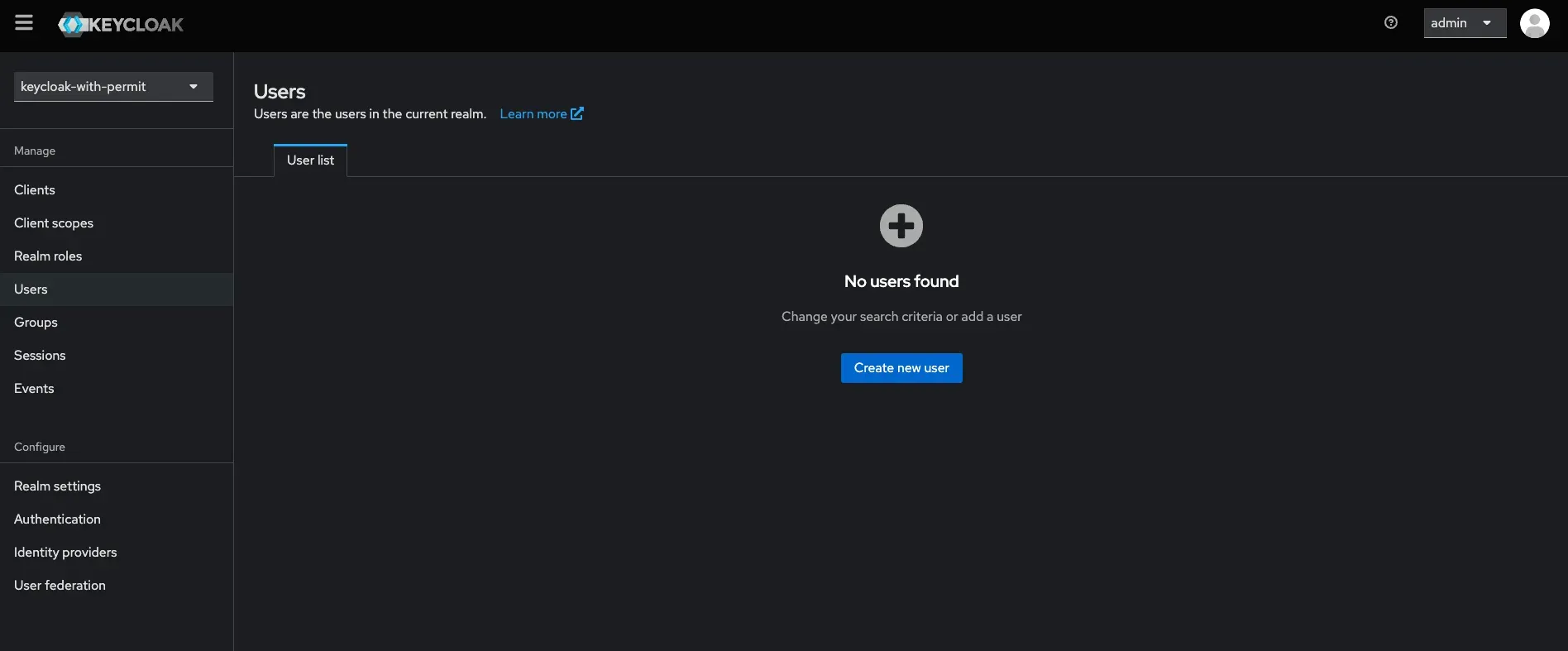This screenshot has height=651, width=1568.
Task: Navigate to Identity providers
Action: click(65, 553)
